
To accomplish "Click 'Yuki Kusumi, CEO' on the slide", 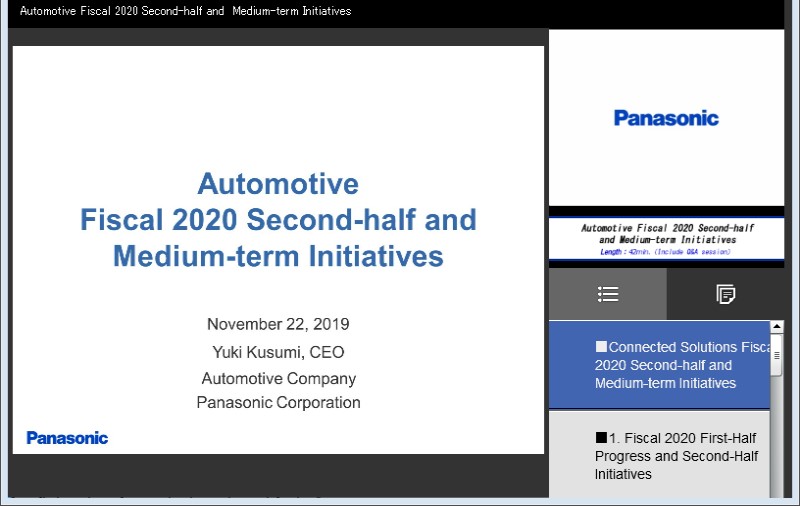I will click(x=278, y=352).
